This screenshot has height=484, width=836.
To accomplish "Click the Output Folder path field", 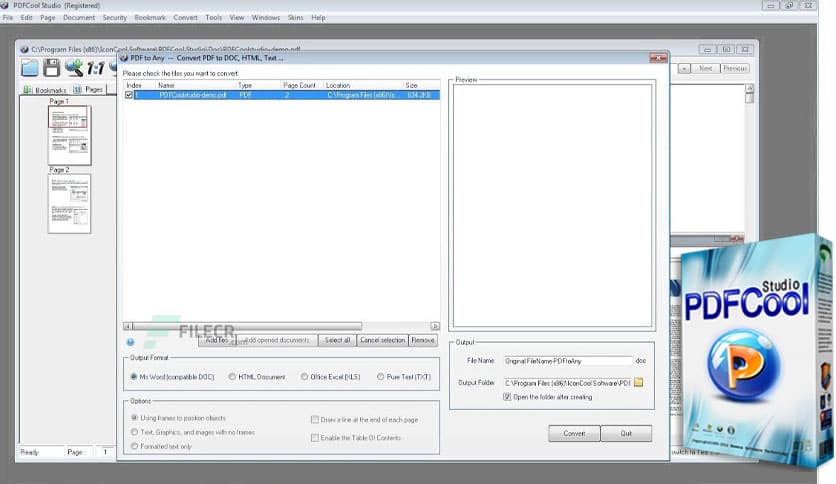I will [x=567, y=383].
